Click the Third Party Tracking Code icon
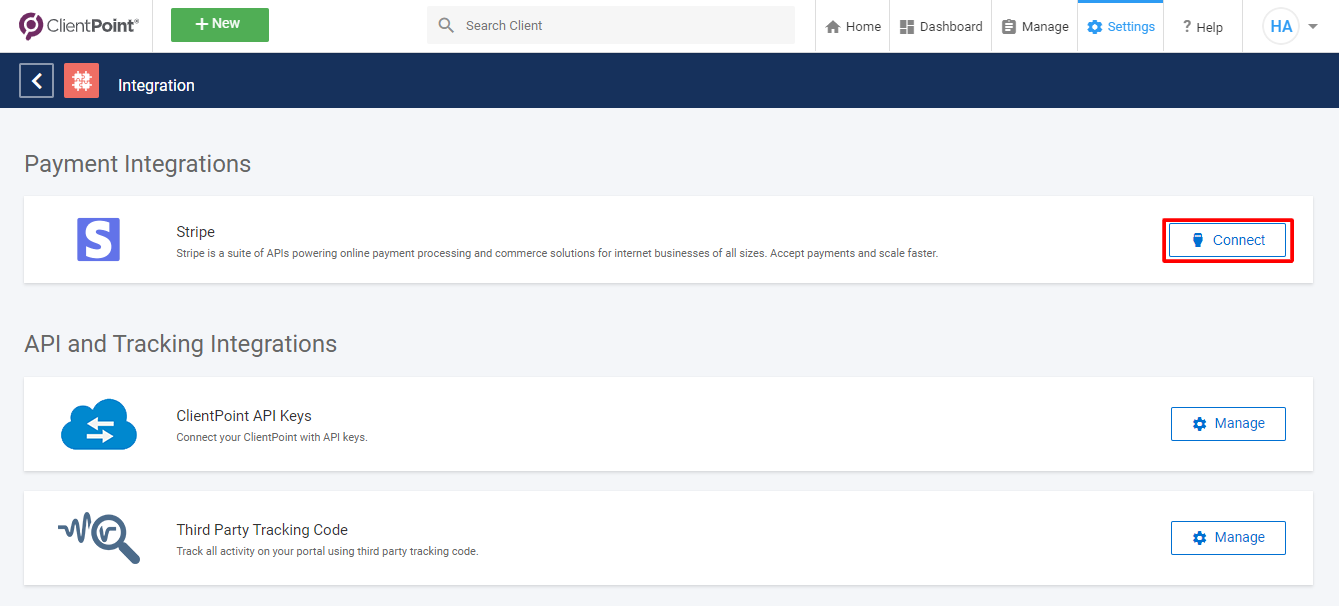 [98, 538]
